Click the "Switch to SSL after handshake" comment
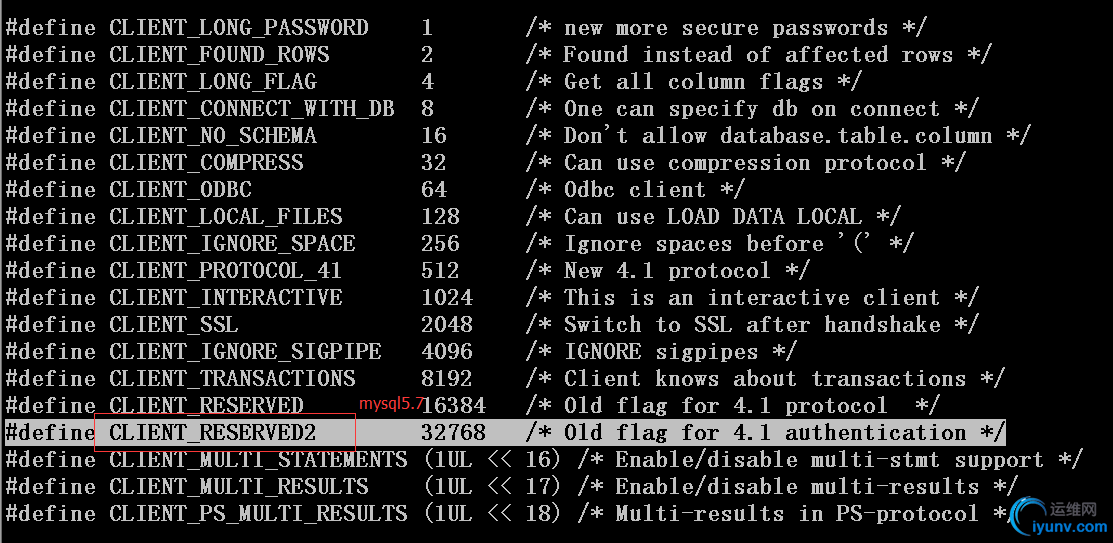 (x=752, y=325)
